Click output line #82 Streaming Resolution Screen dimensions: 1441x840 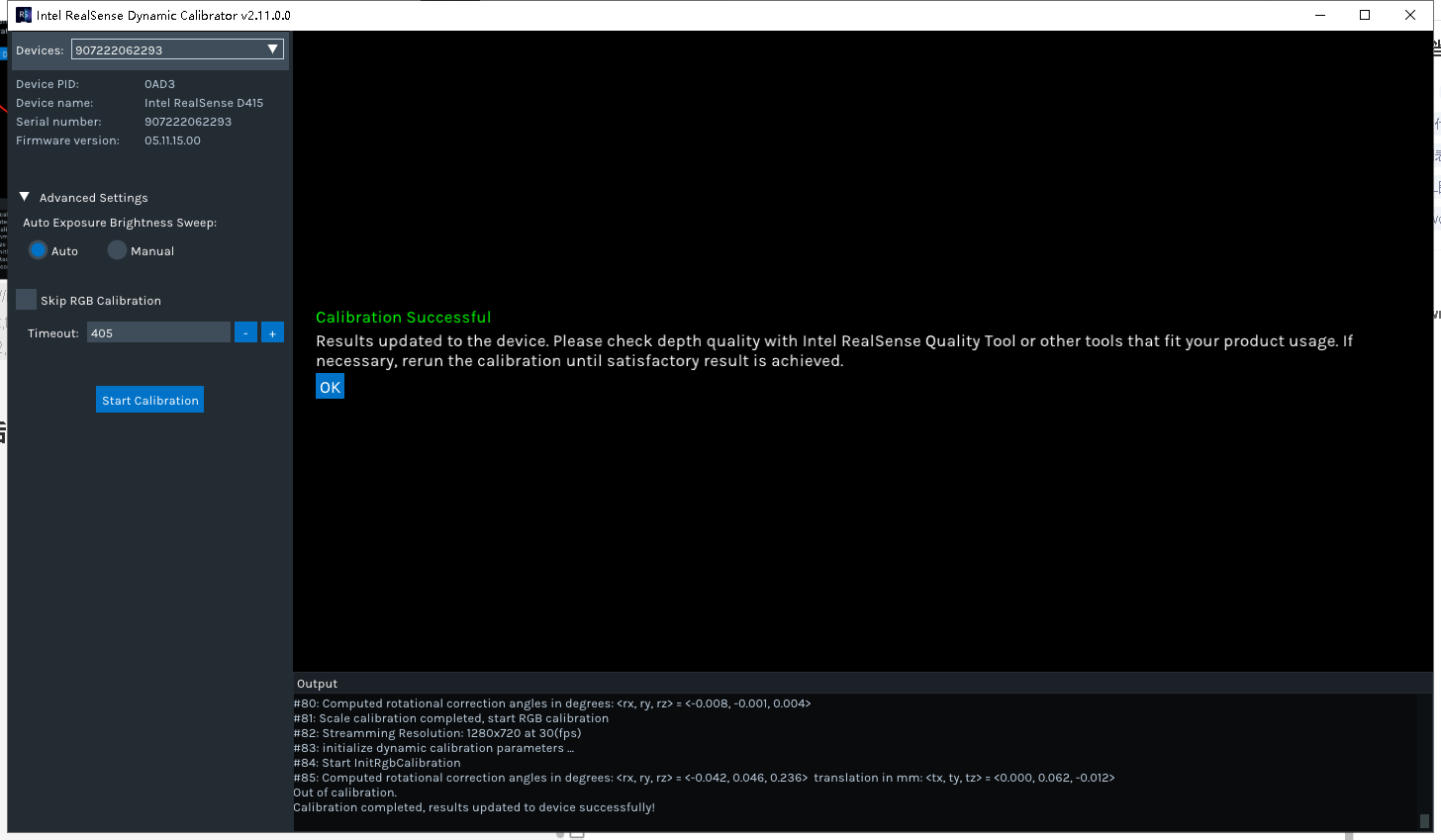437,733
